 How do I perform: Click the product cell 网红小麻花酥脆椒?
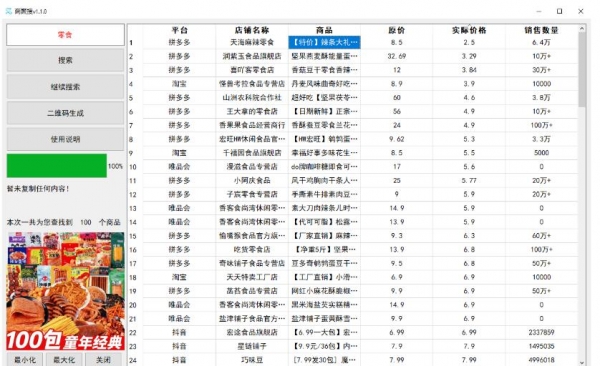coord(324,291)
